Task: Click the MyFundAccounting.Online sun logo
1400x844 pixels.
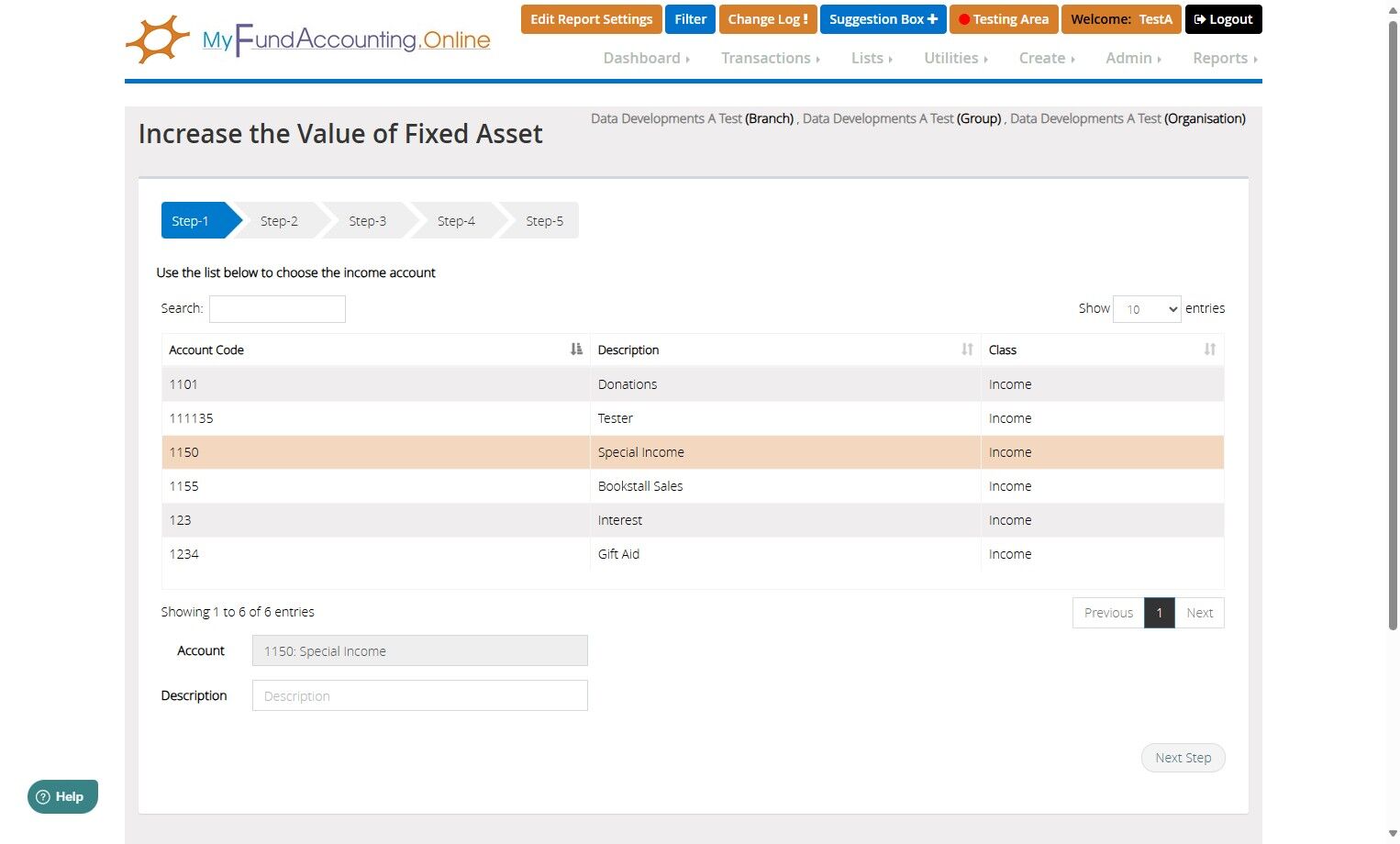Action: tap(157, 39)
